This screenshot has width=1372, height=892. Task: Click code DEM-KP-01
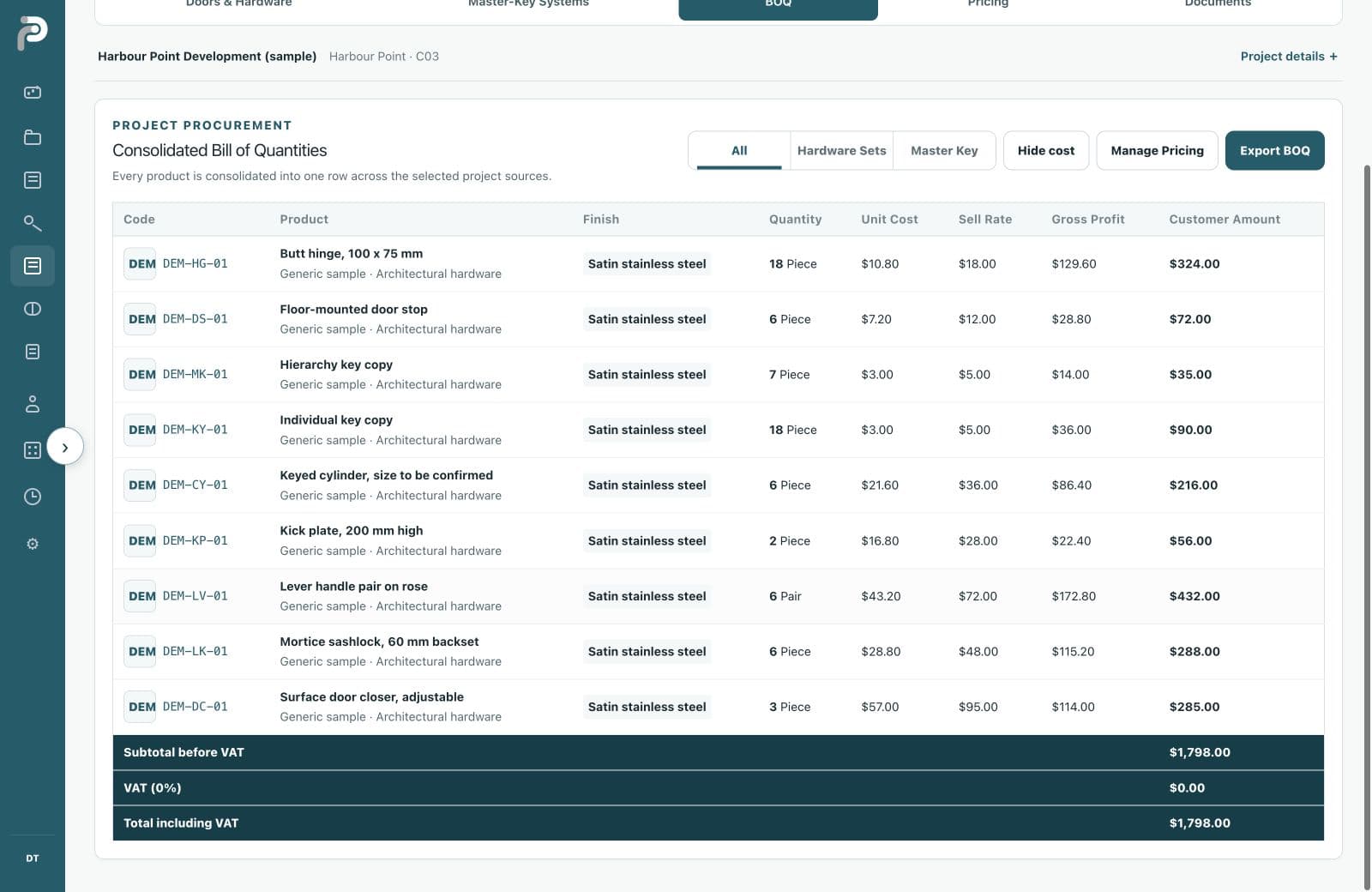(x=196, y=541)
